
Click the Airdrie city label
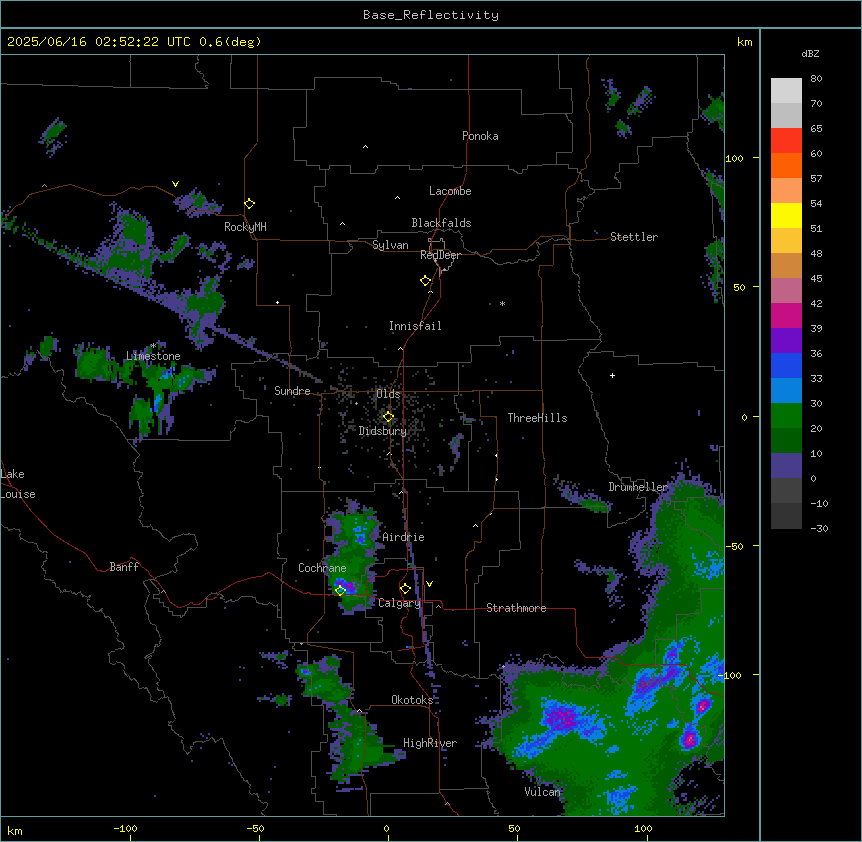point(404,537)
